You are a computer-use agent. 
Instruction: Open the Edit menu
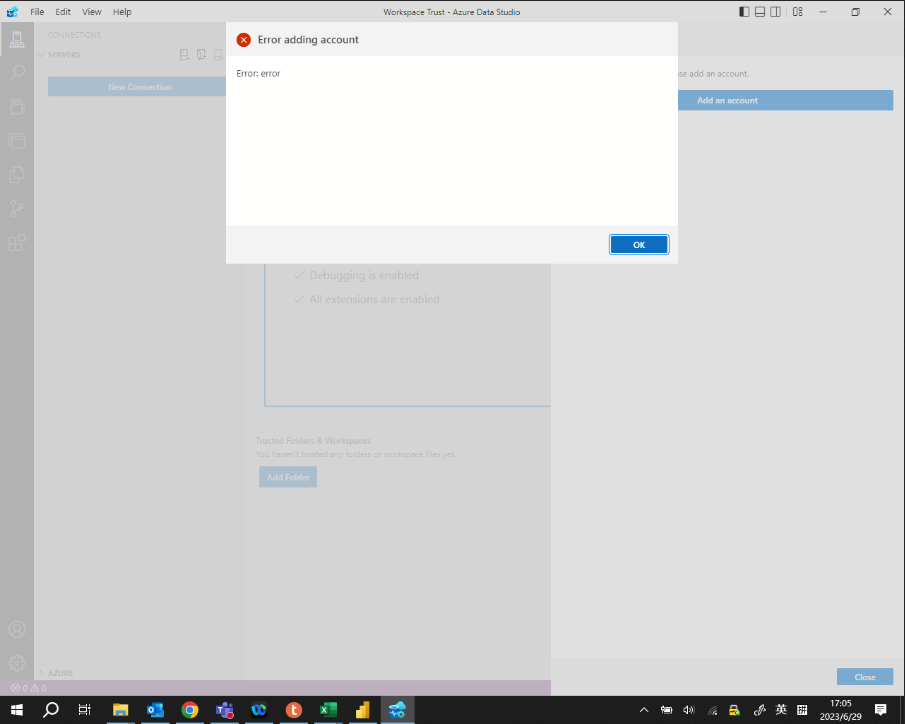(63, 12)
